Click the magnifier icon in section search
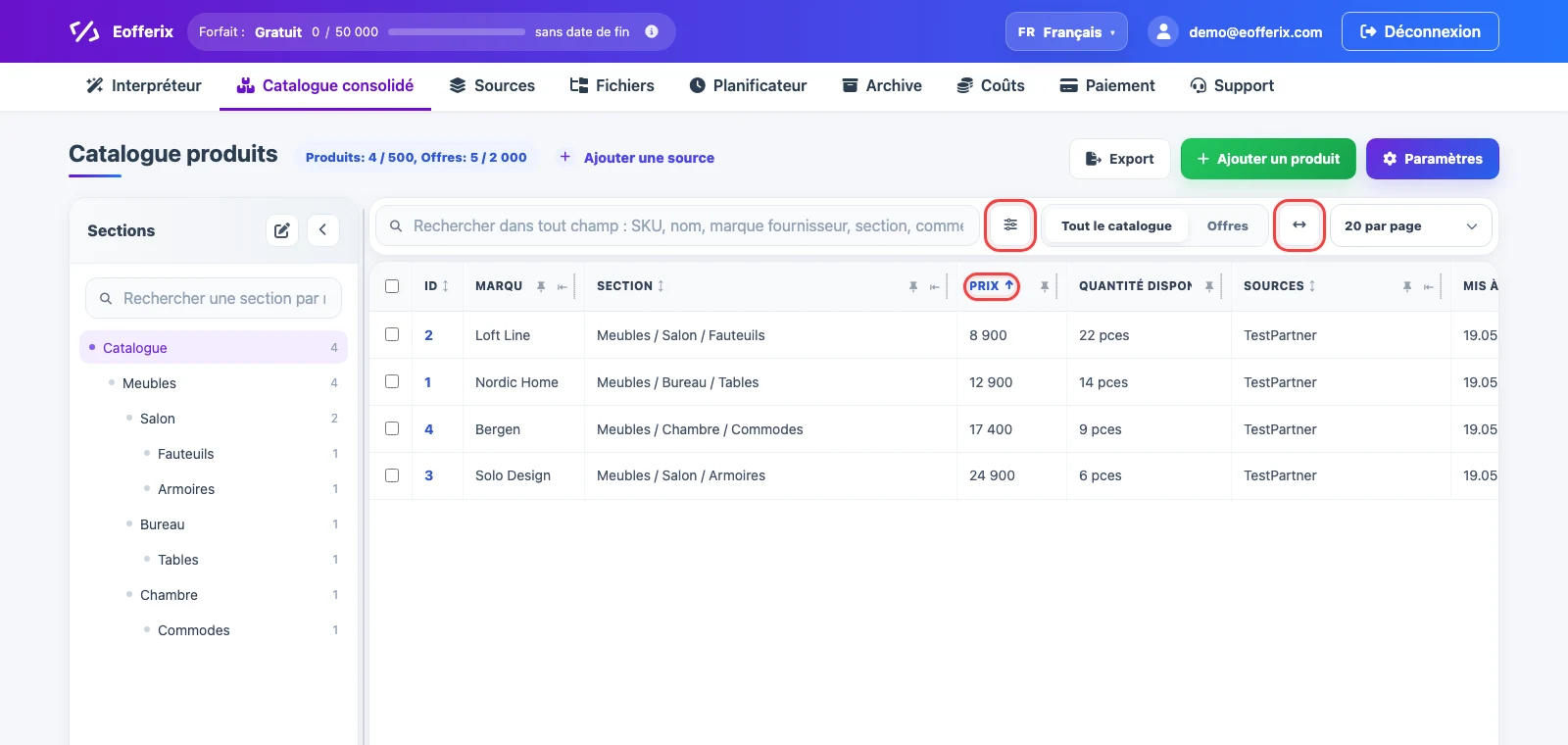1568x745 pixels. (x=106, y=298)
